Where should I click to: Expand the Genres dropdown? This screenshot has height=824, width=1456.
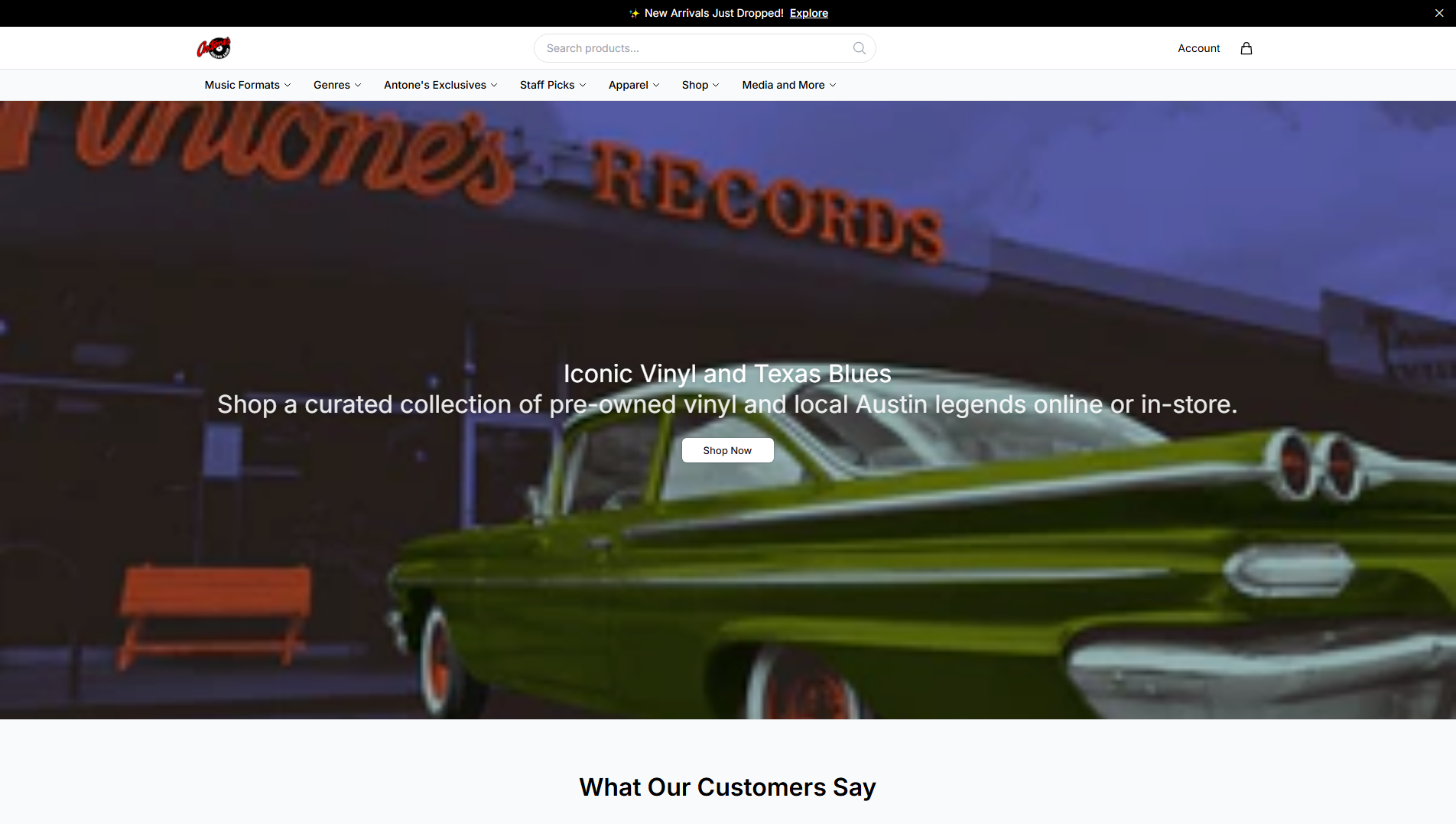pyautogui.click(x=337, y=85)
